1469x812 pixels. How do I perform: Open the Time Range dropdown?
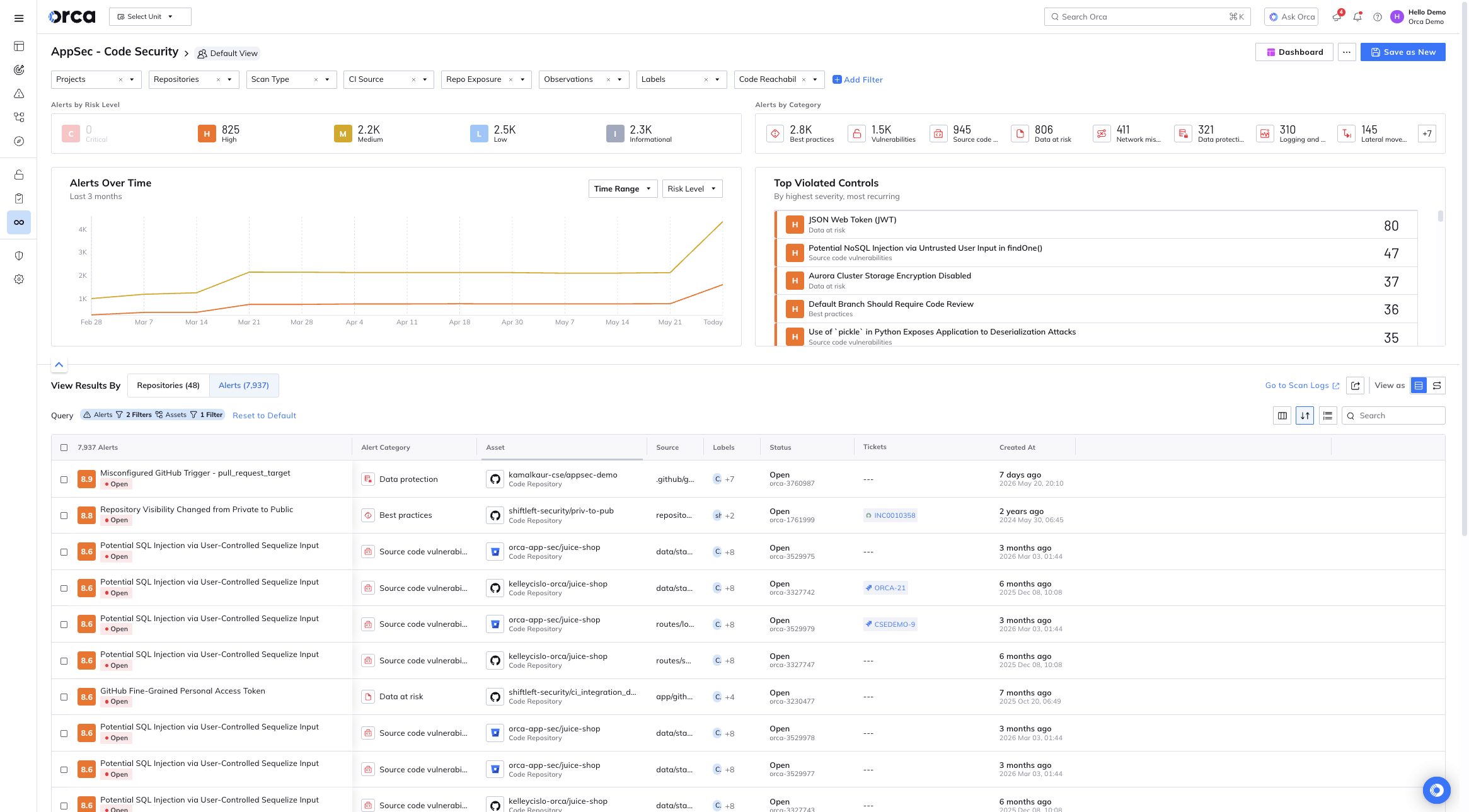coord(623,189)
